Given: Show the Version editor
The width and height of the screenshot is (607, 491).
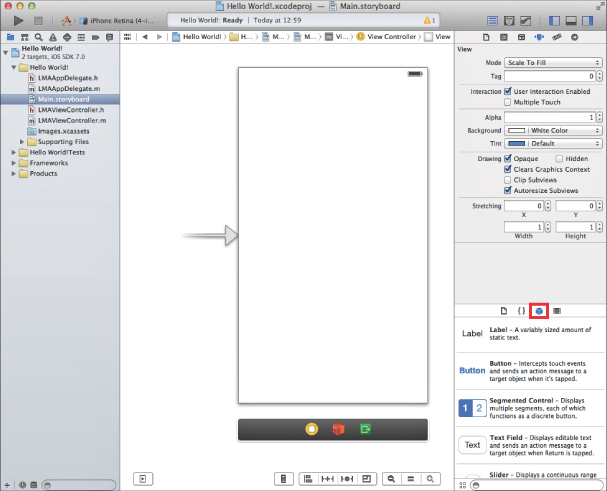Looking at the screenshot, I should [525, 21].
